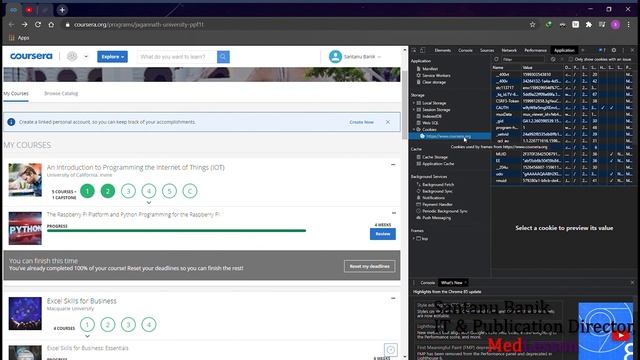Open program switcher dropdown arrow
The height and width of the screenshot is (360, 640).
86,57
